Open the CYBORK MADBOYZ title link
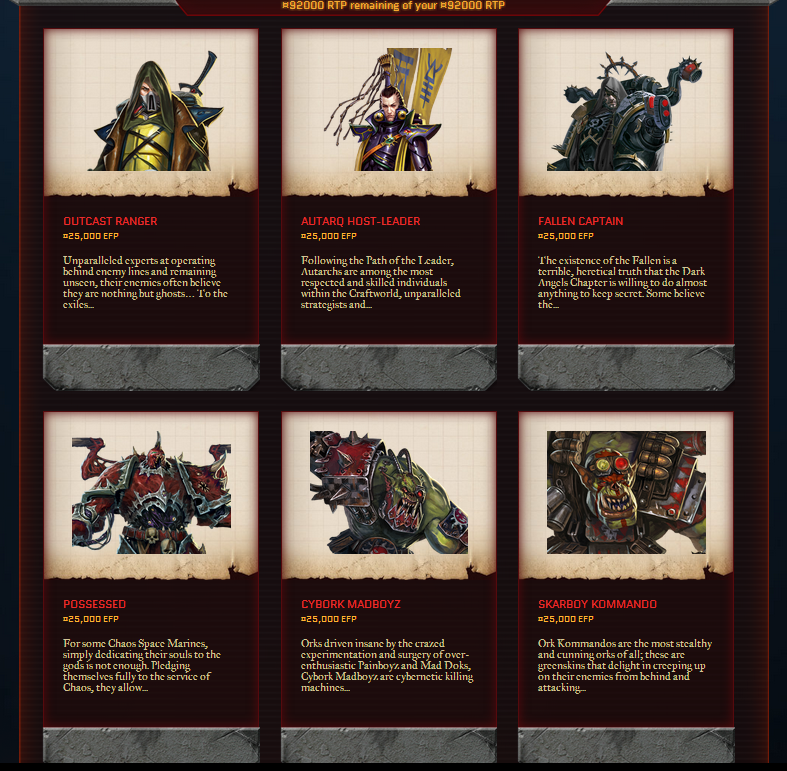The width and height of the screenshot is (787, 771). click(x=350, y=604)
